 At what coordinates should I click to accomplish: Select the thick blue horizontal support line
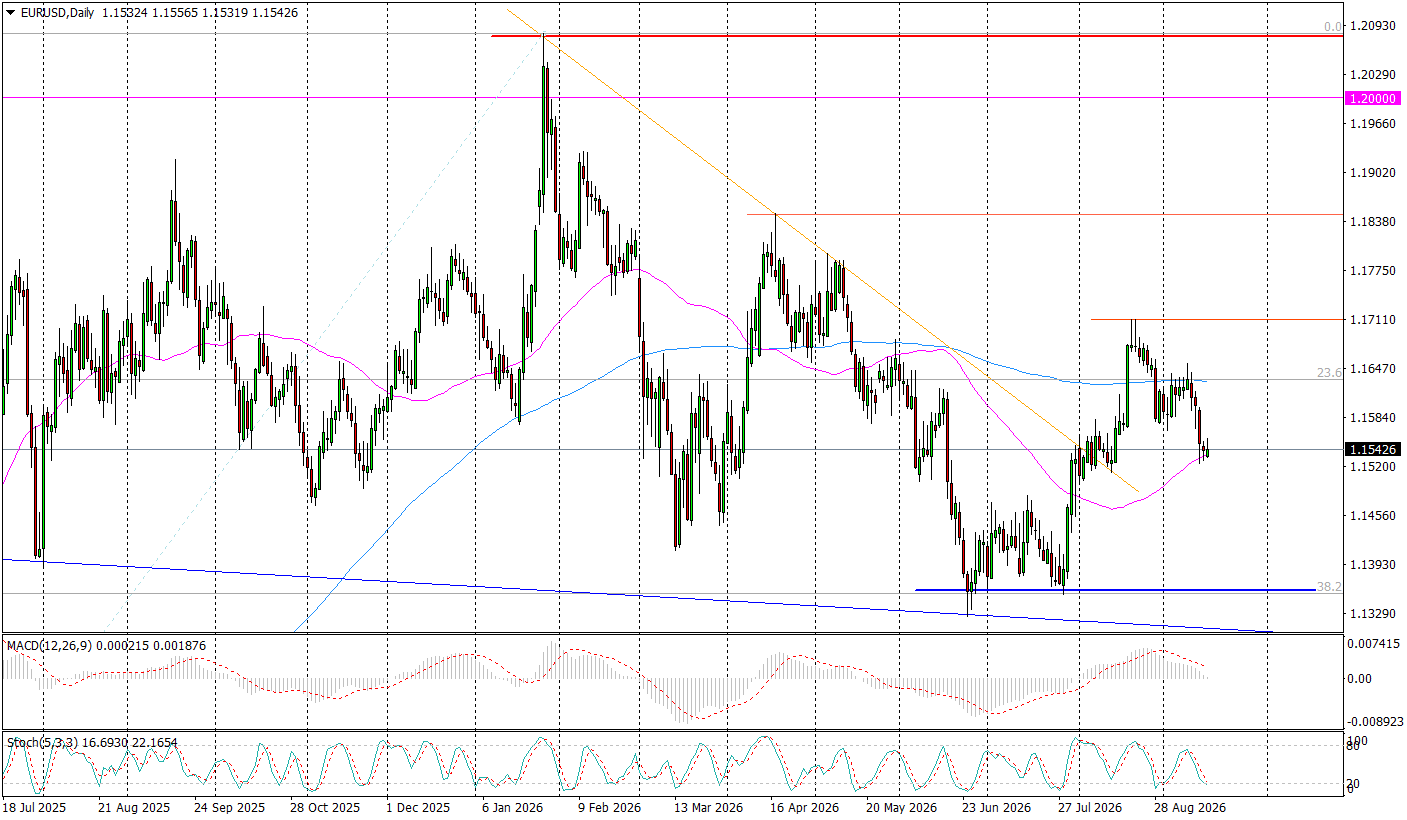coord(1115,590)
